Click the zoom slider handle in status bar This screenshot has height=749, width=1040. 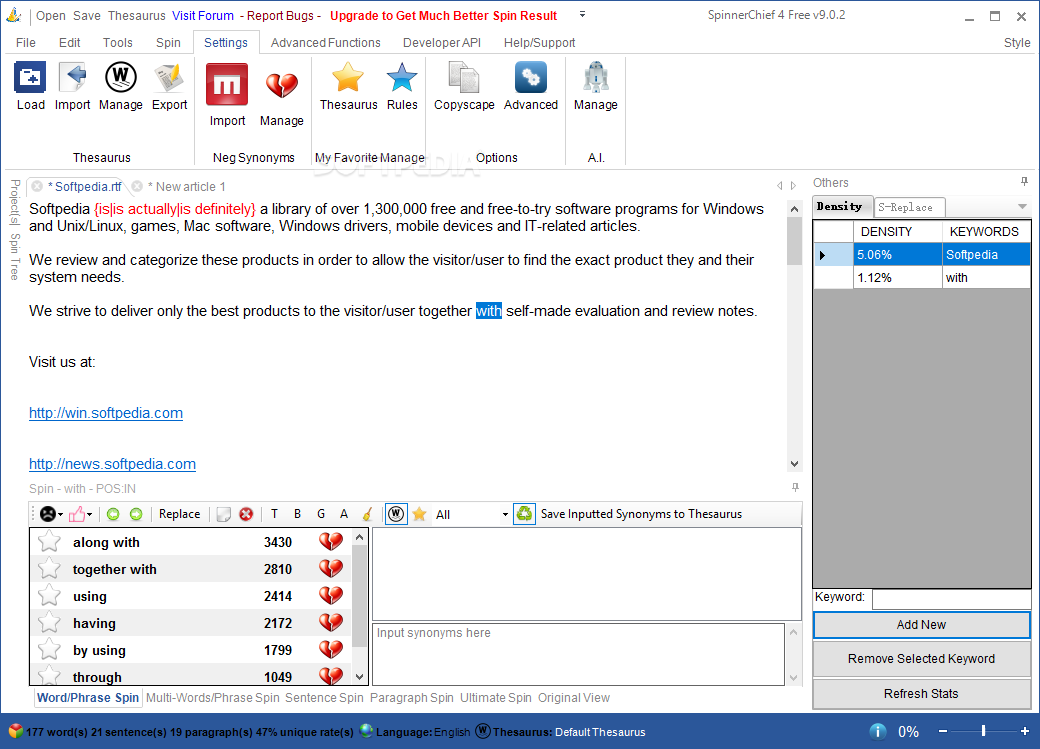tap(983, 730)
